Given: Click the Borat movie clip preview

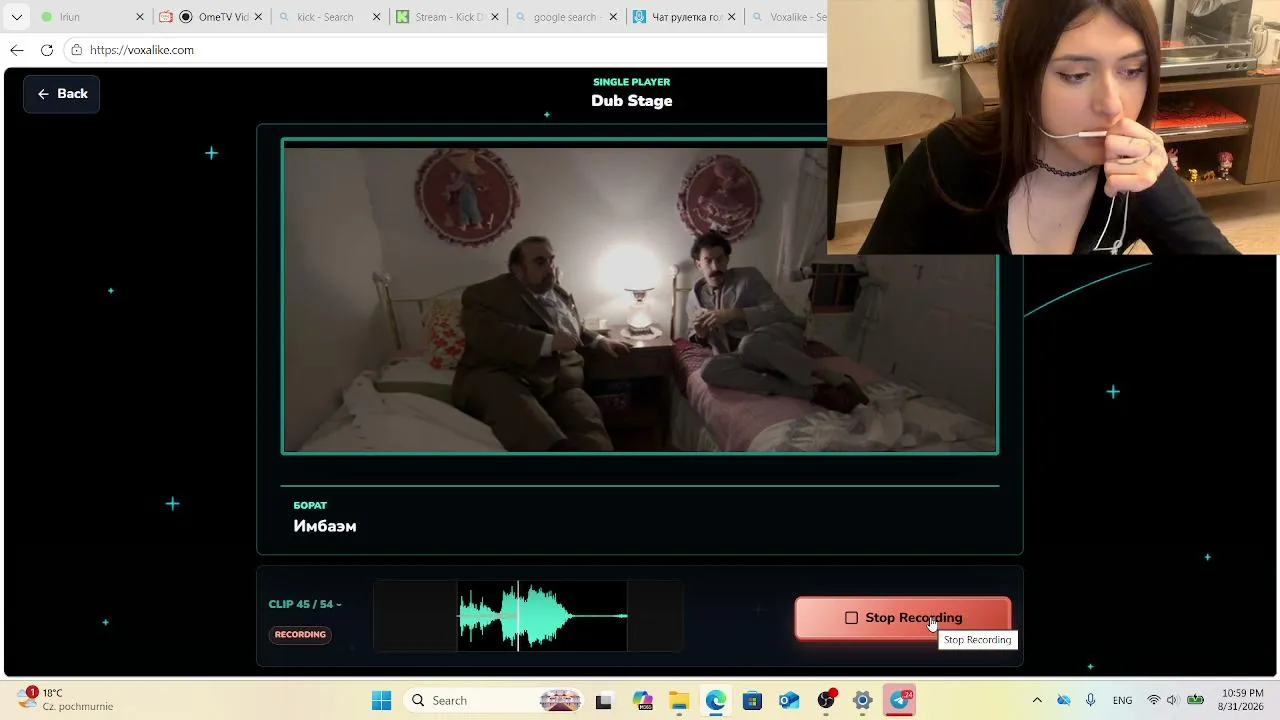Looking at the screenshot, I should pyautogui.click(x=640, y=296).
